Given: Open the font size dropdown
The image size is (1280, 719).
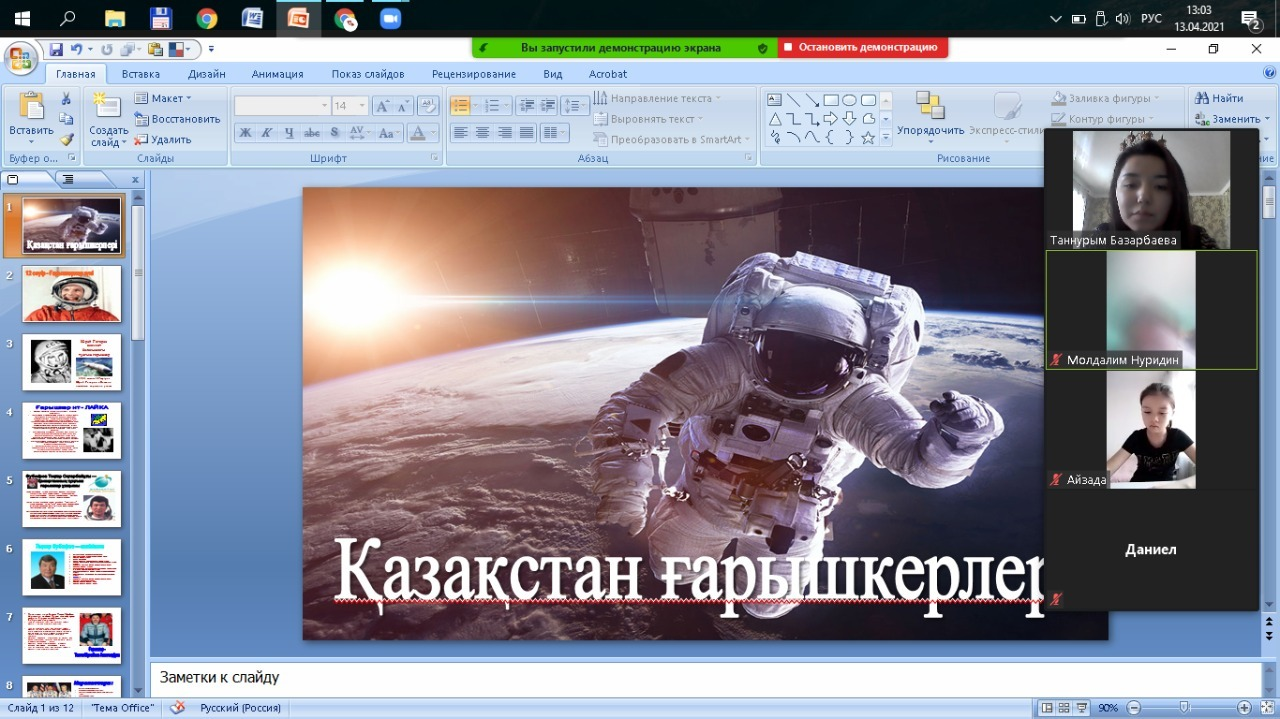Looking at the screenshot, I should pos(363,104).
